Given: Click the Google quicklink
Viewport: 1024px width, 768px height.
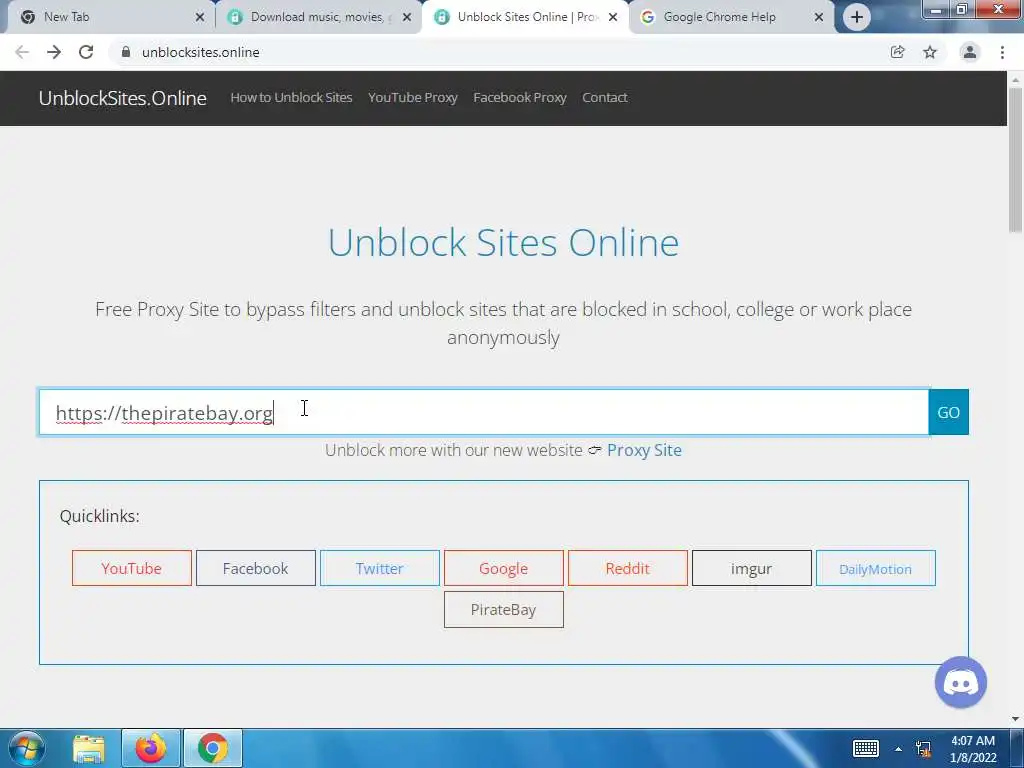Looking at the screenshot, I should pyautogui.click(x=504, y=568).
